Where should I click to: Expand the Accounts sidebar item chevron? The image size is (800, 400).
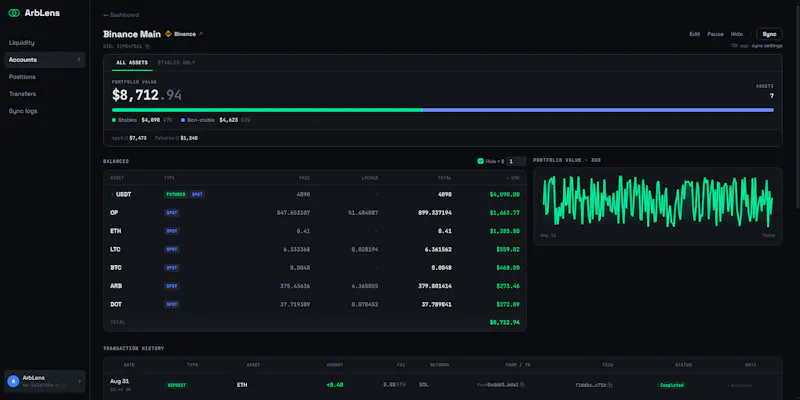click(x=79, y=60)
